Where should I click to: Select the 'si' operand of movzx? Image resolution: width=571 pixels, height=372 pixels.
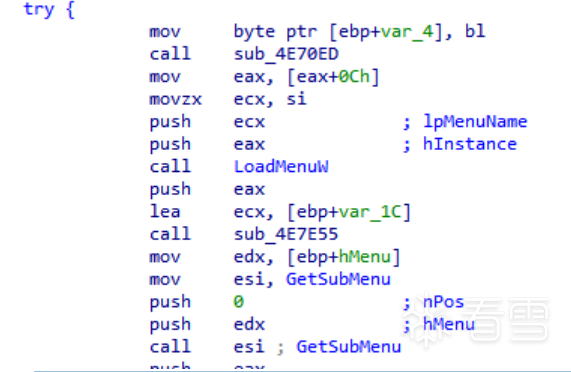click(296, 99)
